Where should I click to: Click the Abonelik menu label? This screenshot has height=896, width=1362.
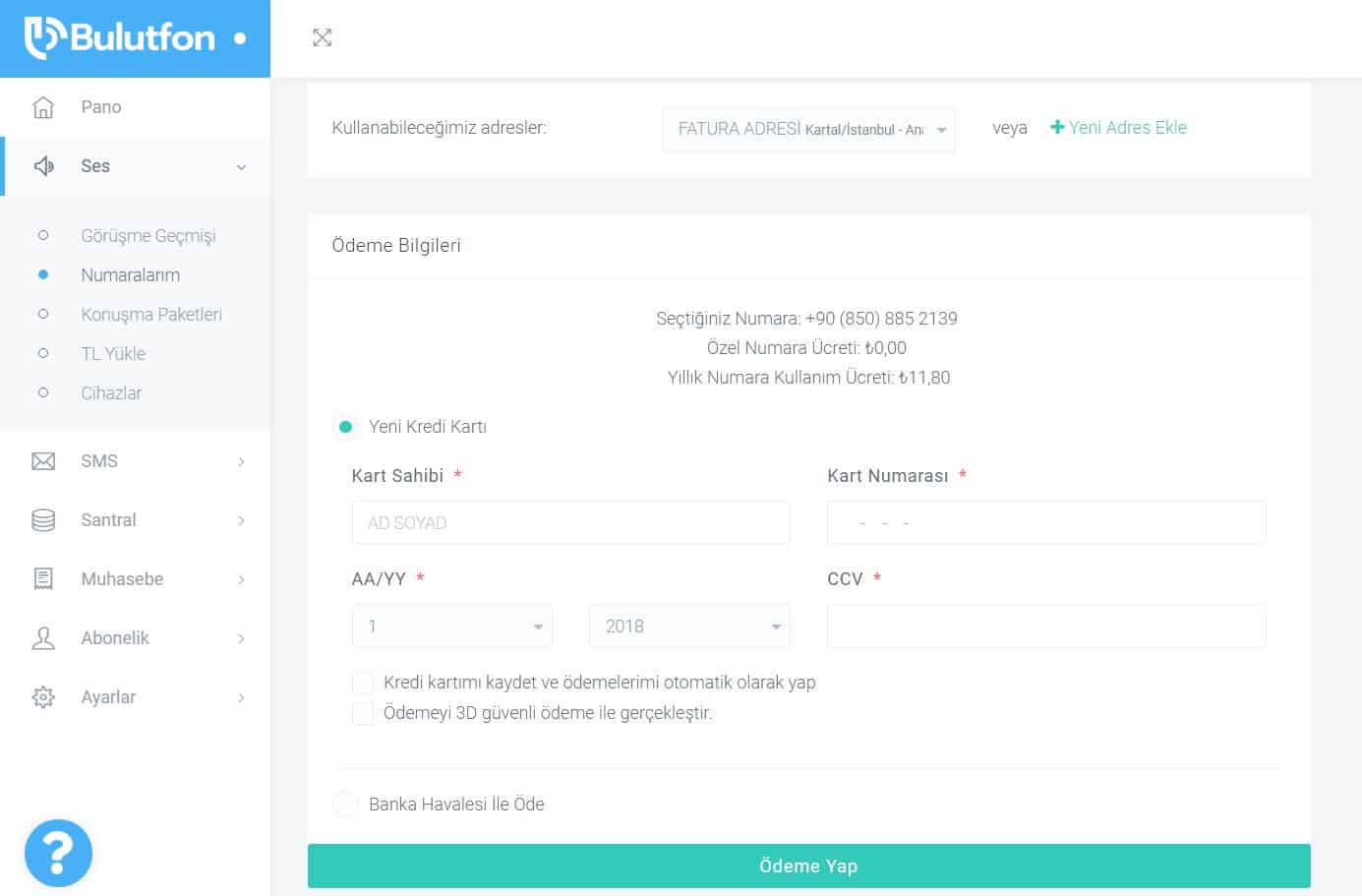[x=115, y=638]
